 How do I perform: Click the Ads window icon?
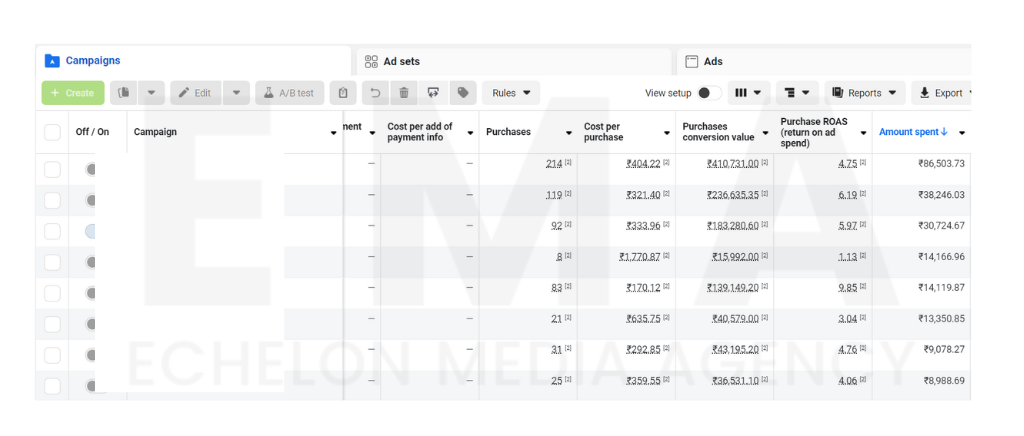click(x=692, y=61)
